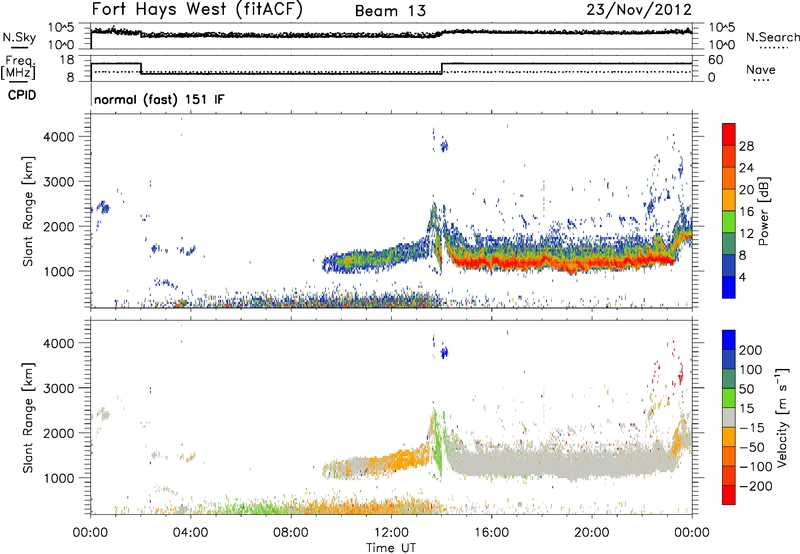Click the '08:00' time tick label
The image size is (800, 554).
pyautogui.click(x=290, y=533)
